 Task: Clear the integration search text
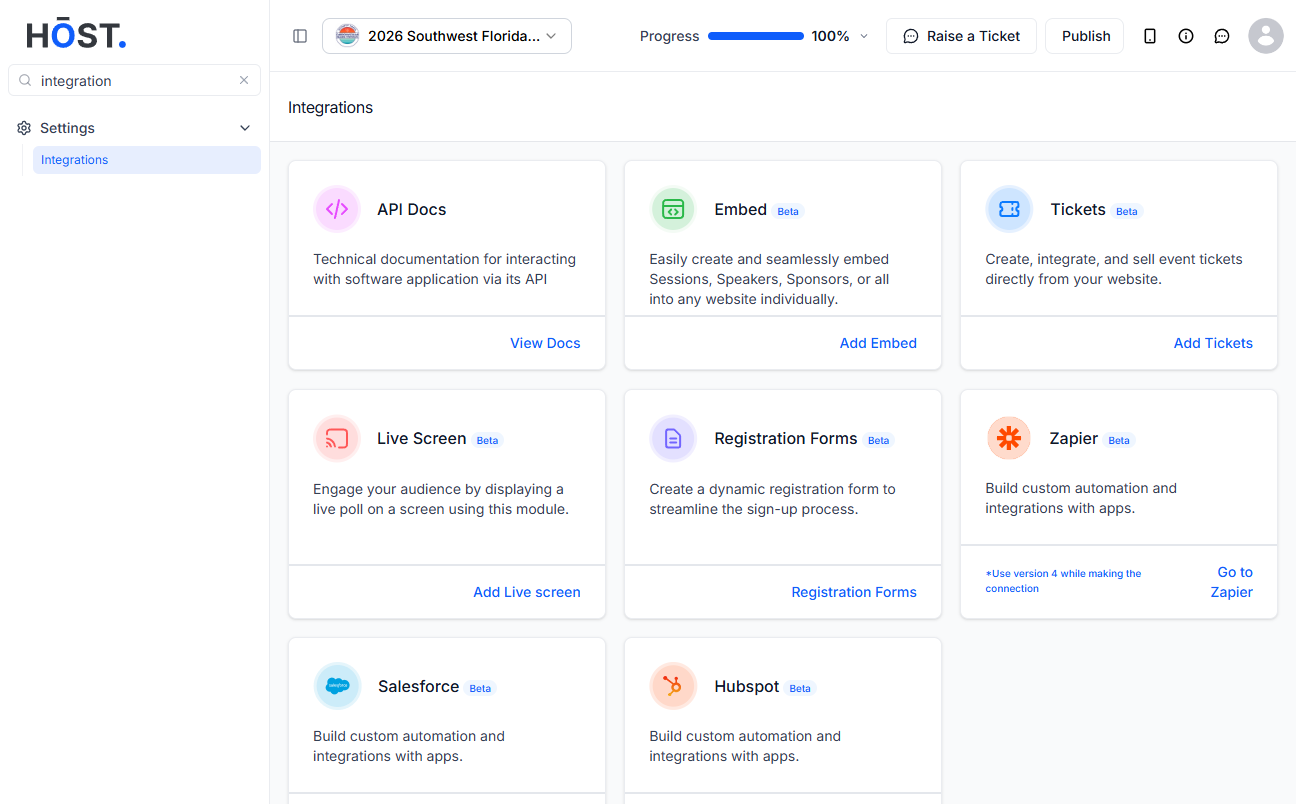tap(244, 80)
